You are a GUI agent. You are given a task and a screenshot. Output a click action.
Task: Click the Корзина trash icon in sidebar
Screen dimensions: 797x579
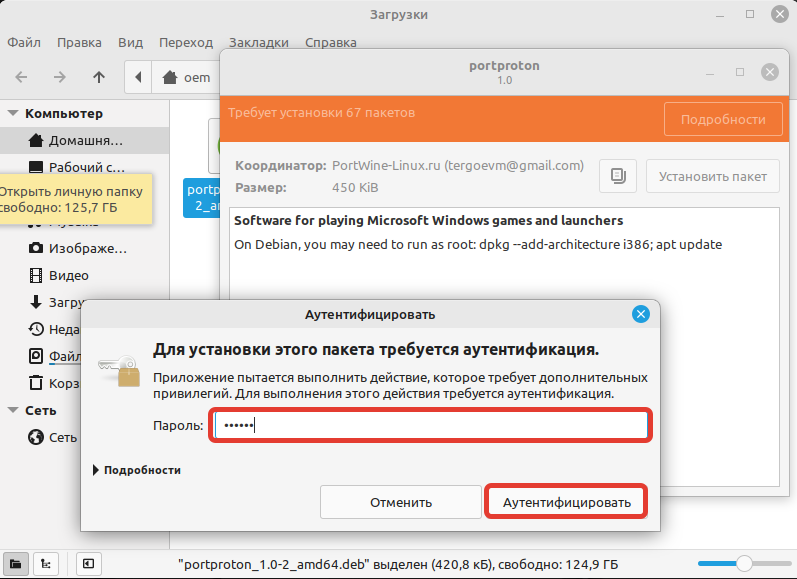point(36,383)
